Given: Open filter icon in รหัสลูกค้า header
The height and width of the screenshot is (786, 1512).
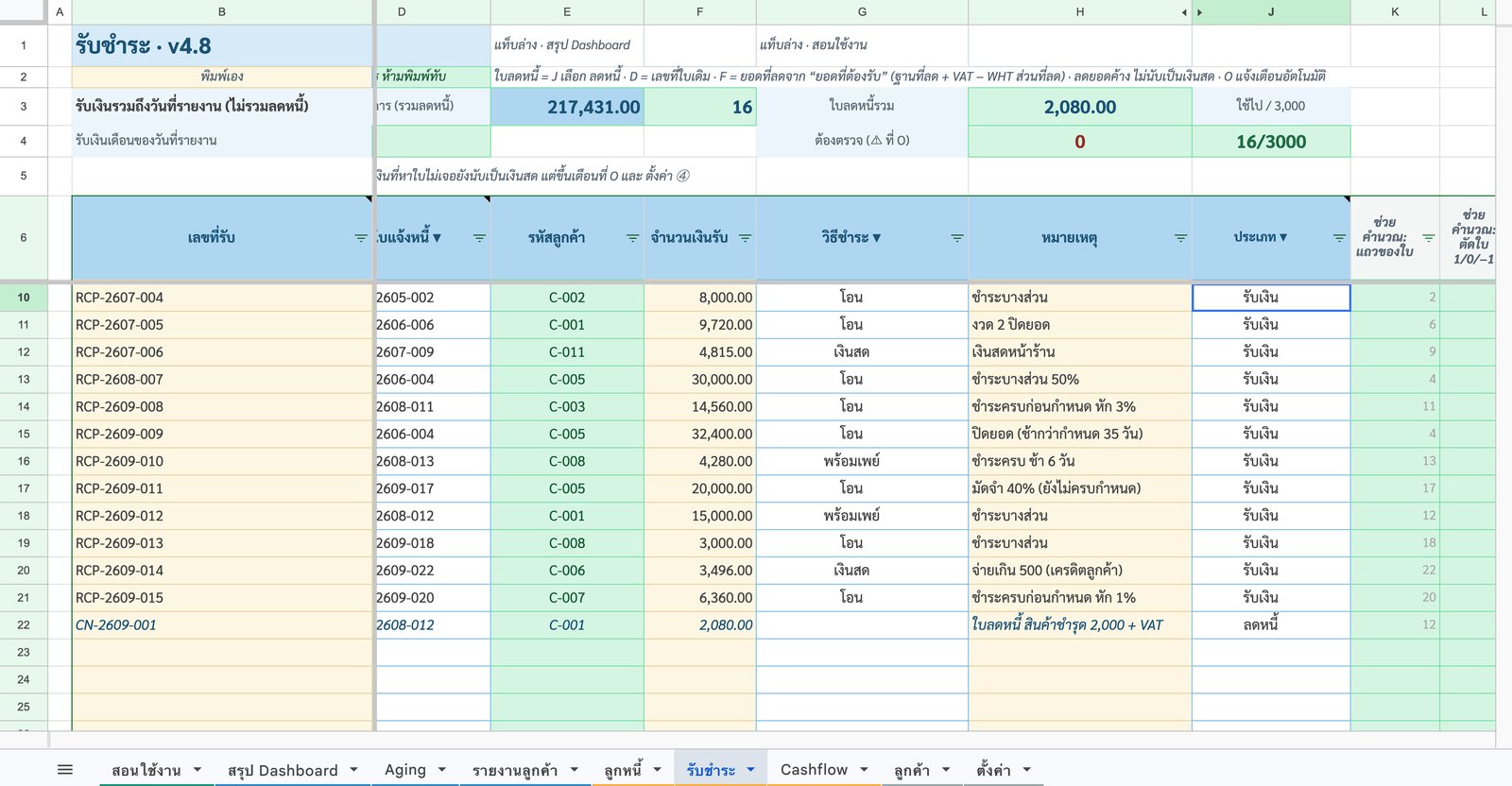Looking at the screenshot, I should [x=632, y=238].
